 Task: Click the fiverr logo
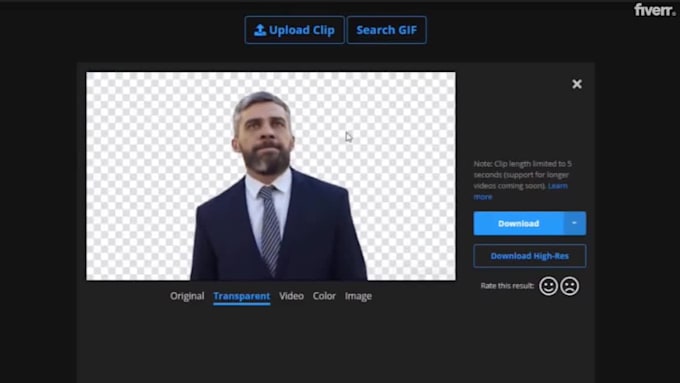(654, 10)
